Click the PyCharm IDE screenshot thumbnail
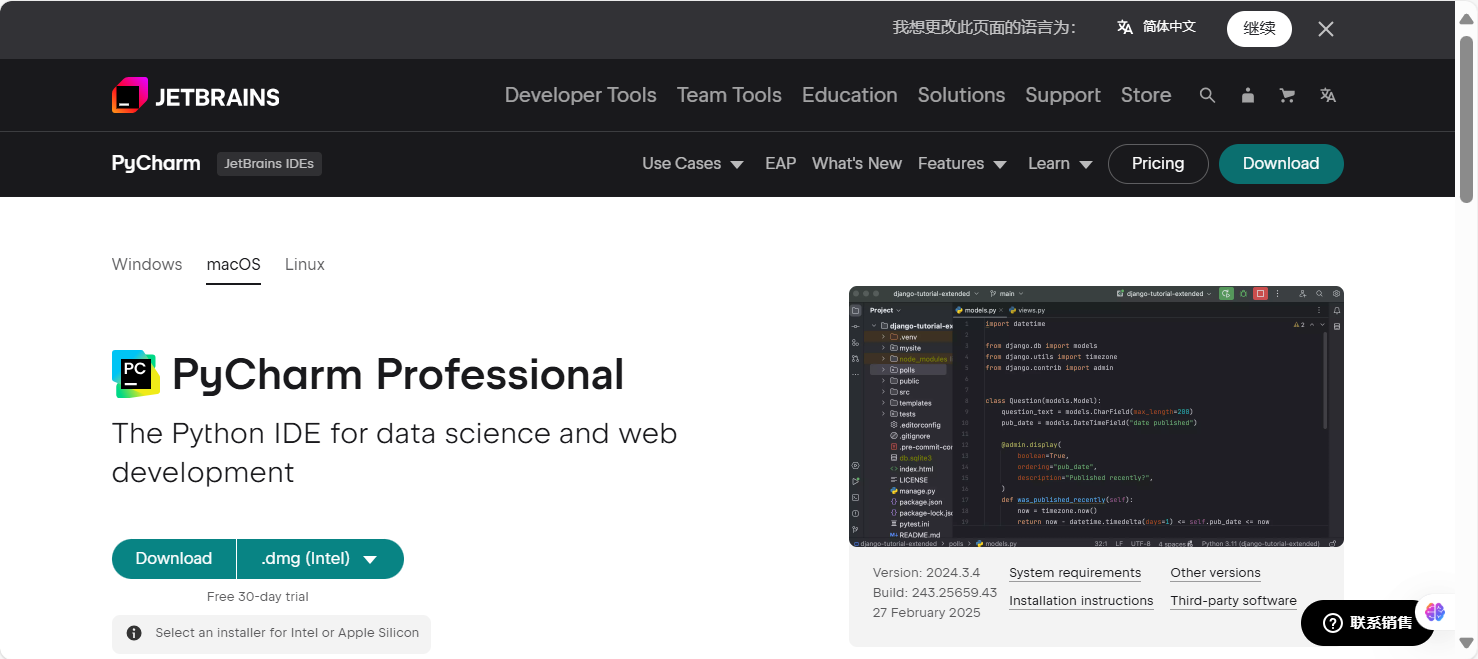 point(1095,416)
